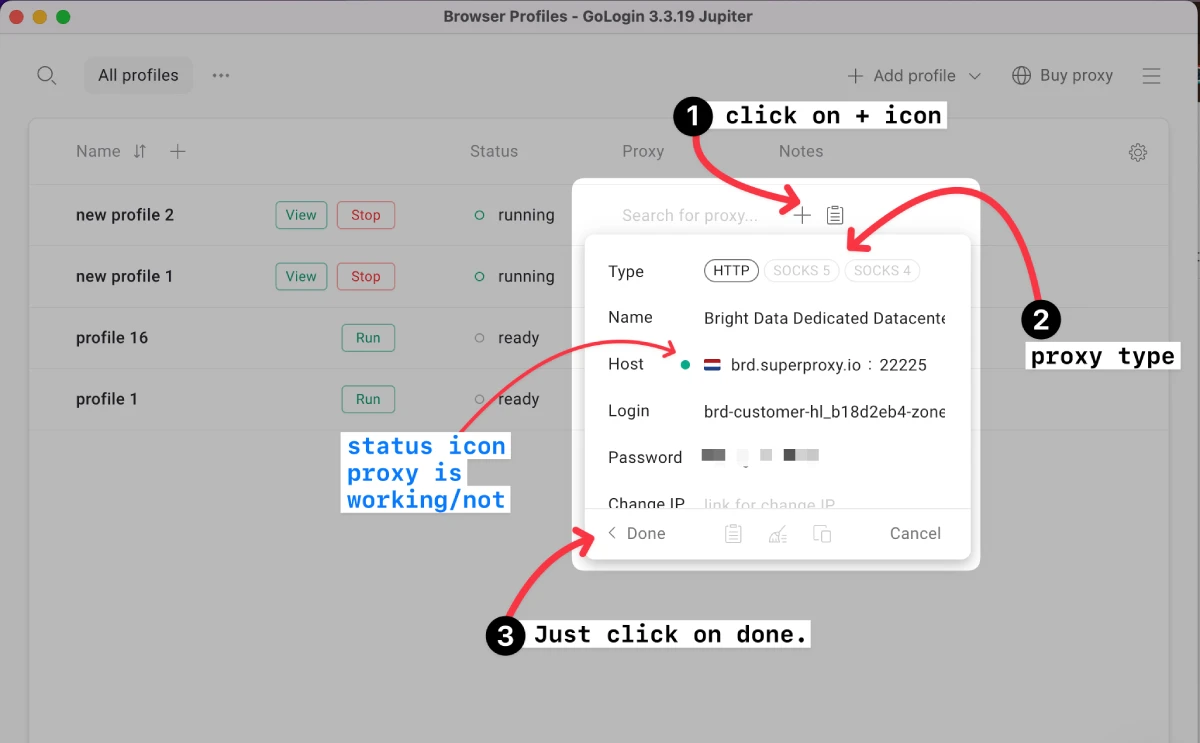
Task: Expand the Add profile dropdown arrow
Action: click(975, 75)
